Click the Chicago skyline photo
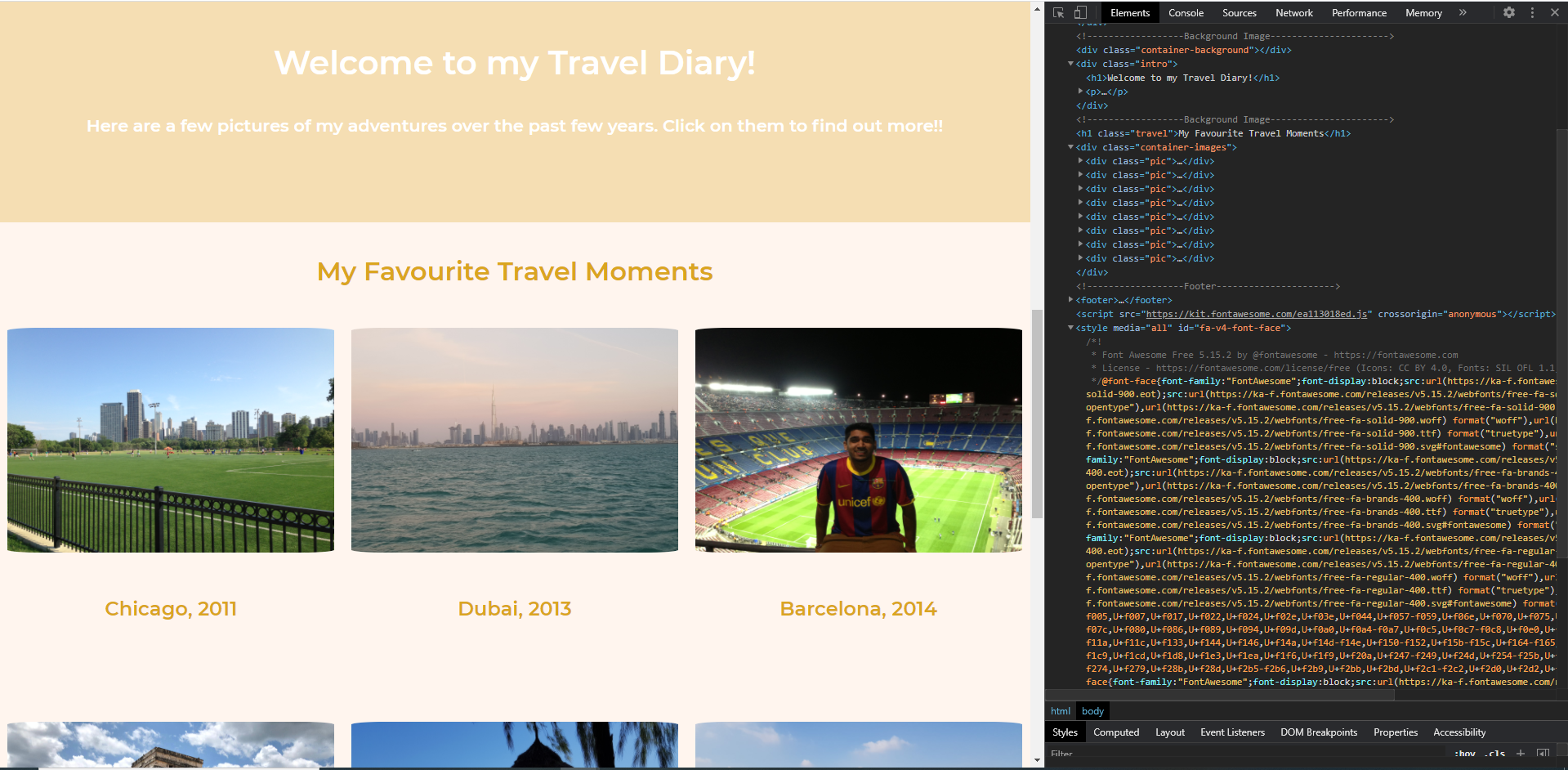This screenshot has width=1568, height=770. tap(171, 441)
